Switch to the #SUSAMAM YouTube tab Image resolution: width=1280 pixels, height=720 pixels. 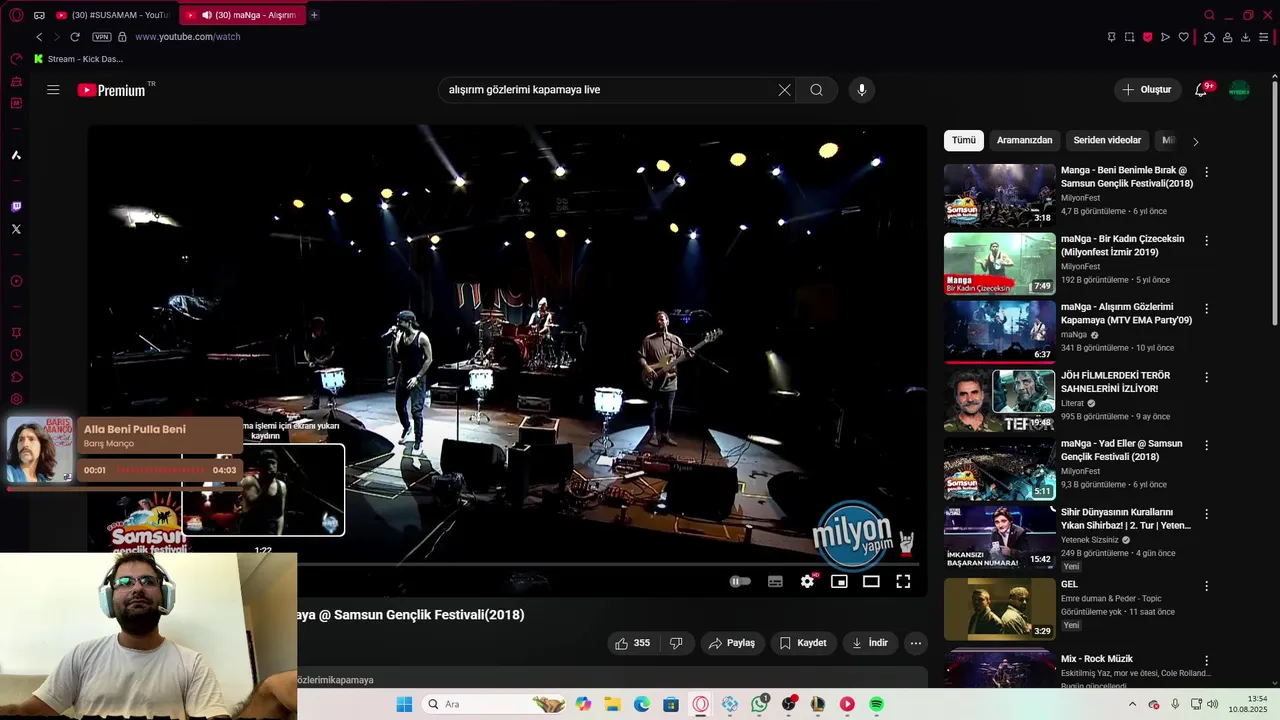tap(113, 15)
